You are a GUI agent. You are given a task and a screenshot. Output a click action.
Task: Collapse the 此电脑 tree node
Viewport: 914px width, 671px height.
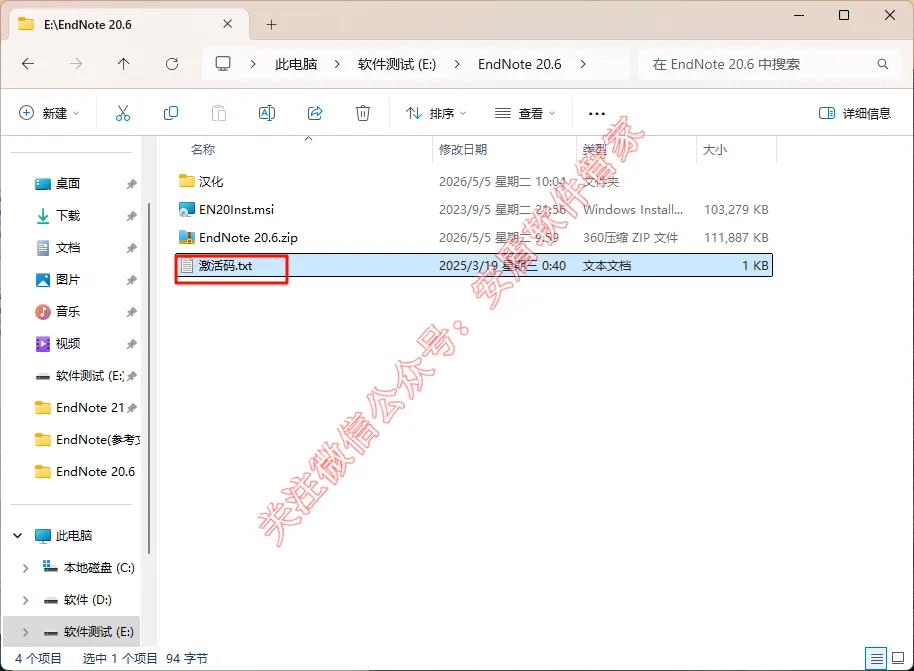tap(17, 536)
